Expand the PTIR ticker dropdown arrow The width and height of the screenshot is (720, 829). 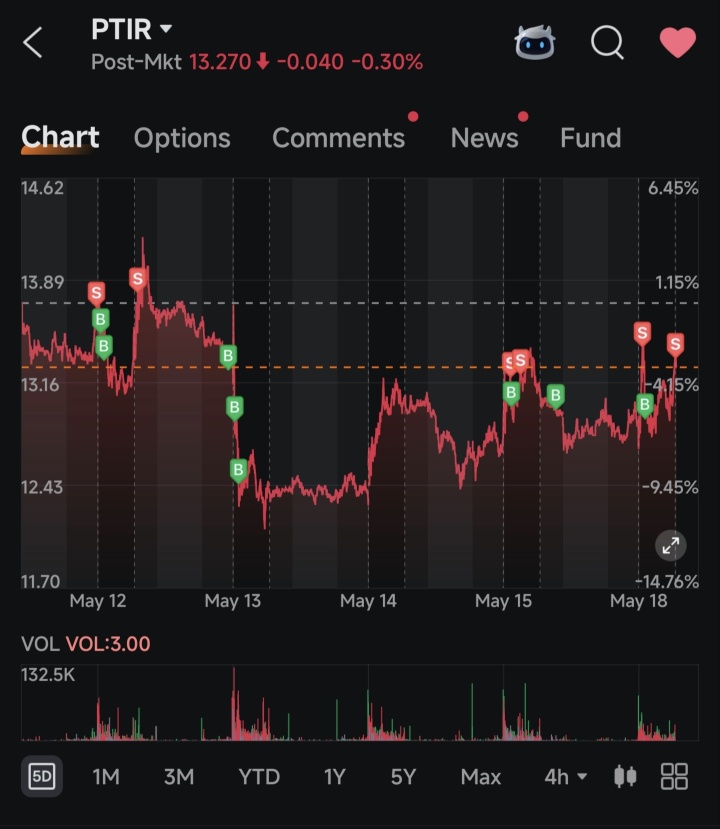[166, 29]
